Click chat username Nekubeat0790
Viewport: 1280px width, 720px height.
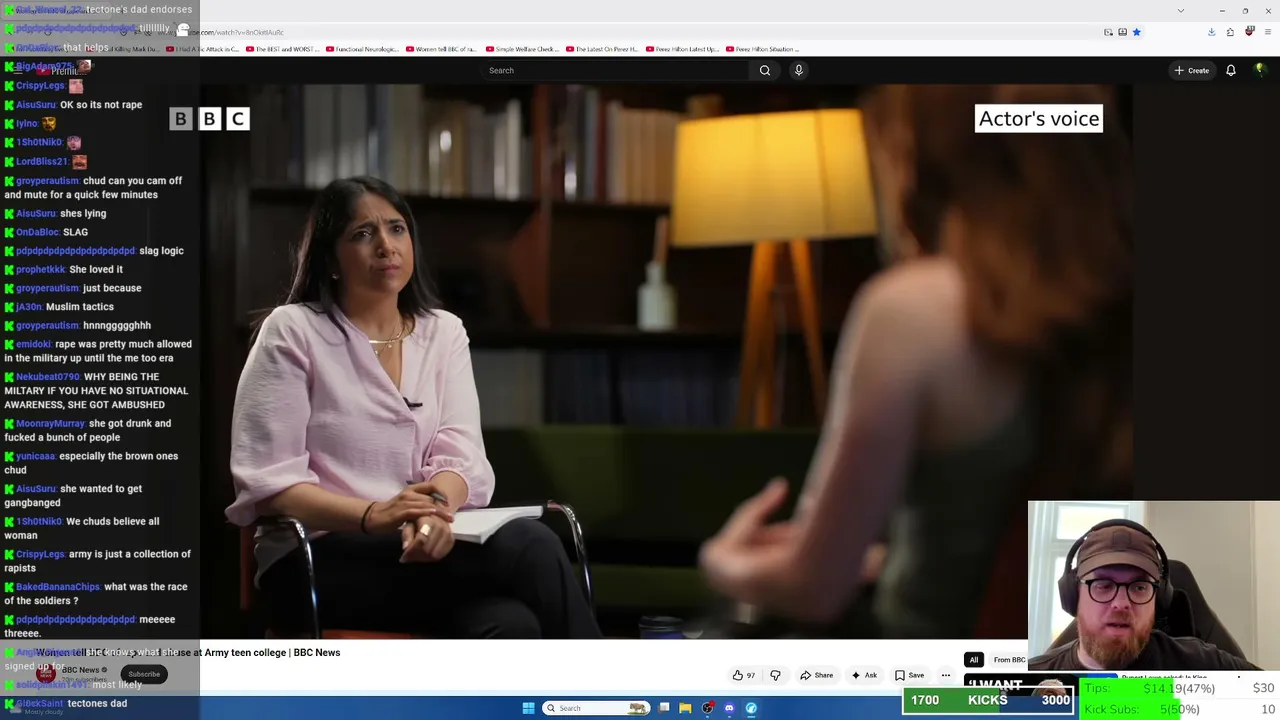click(48, 377)
